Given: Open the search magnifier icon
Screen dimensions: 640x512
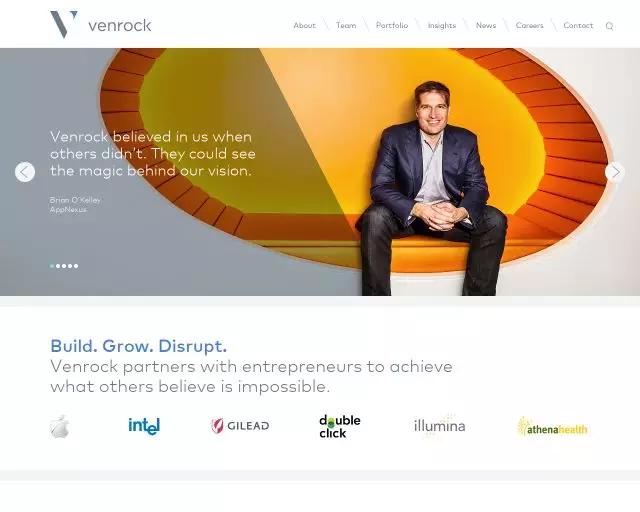Looking at the screenshot, I should tap(609, 26).
